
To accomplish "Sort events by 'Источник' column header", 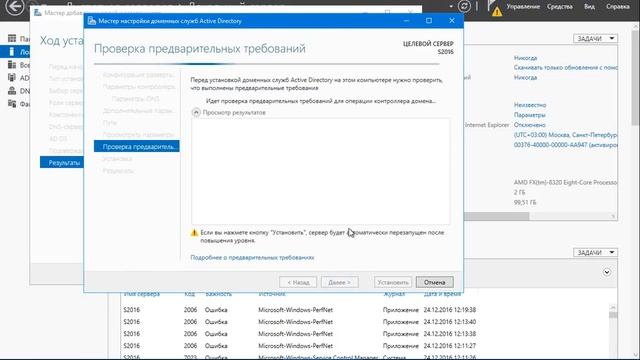I will coord(272,294).
